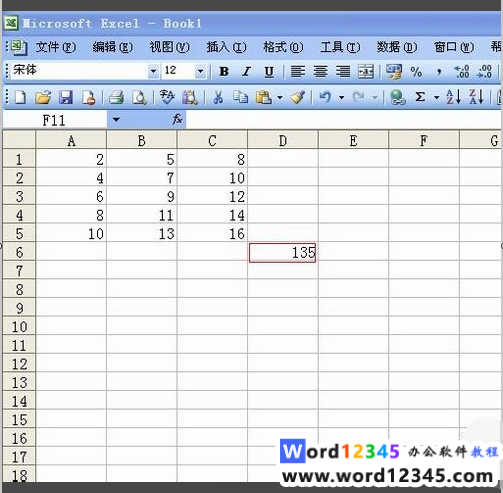Viewport: 503px width, 493px height.
Task: Open a file with the Open folder icon
Action: (x=43, y=97)
